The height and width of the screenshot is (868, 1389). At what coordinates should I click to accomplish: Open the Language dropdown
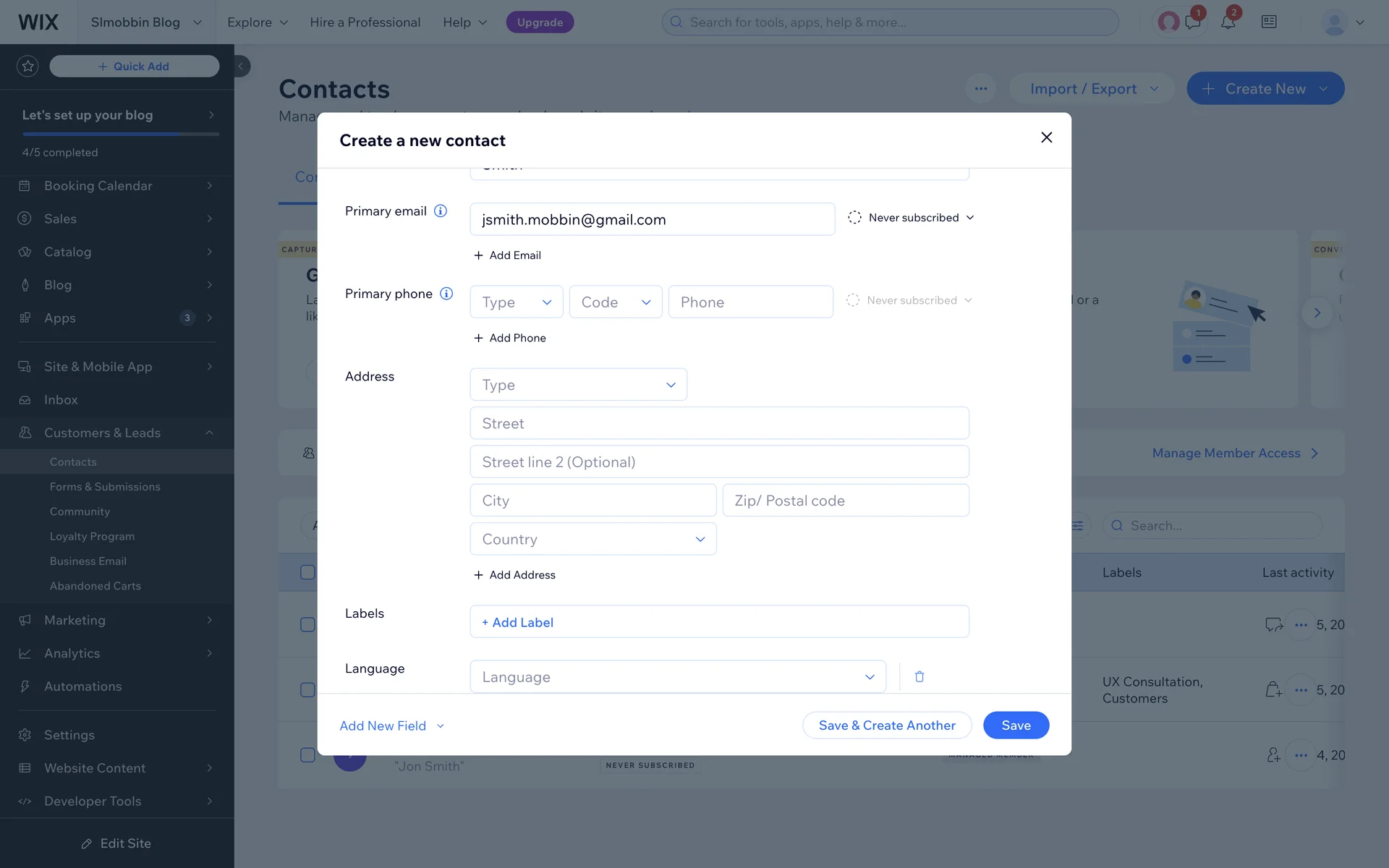tap(678, 677)
